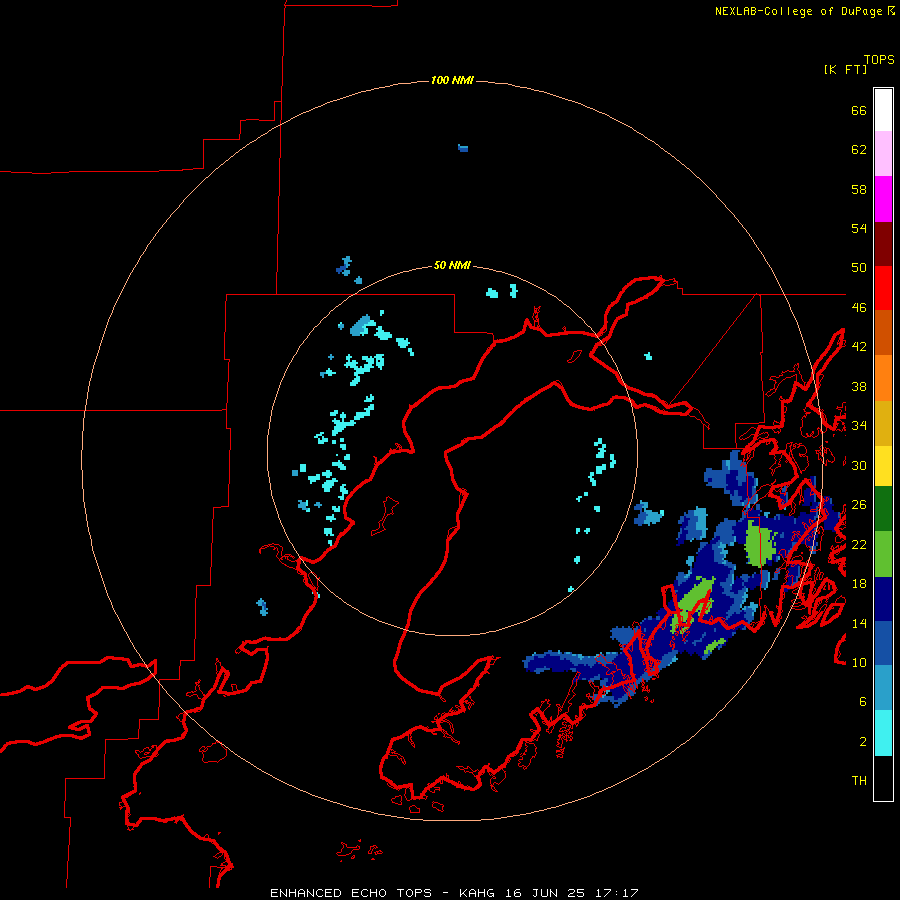The image size is (900, 900).
Task: Click the legend value "66"
Action: point(859,111)
